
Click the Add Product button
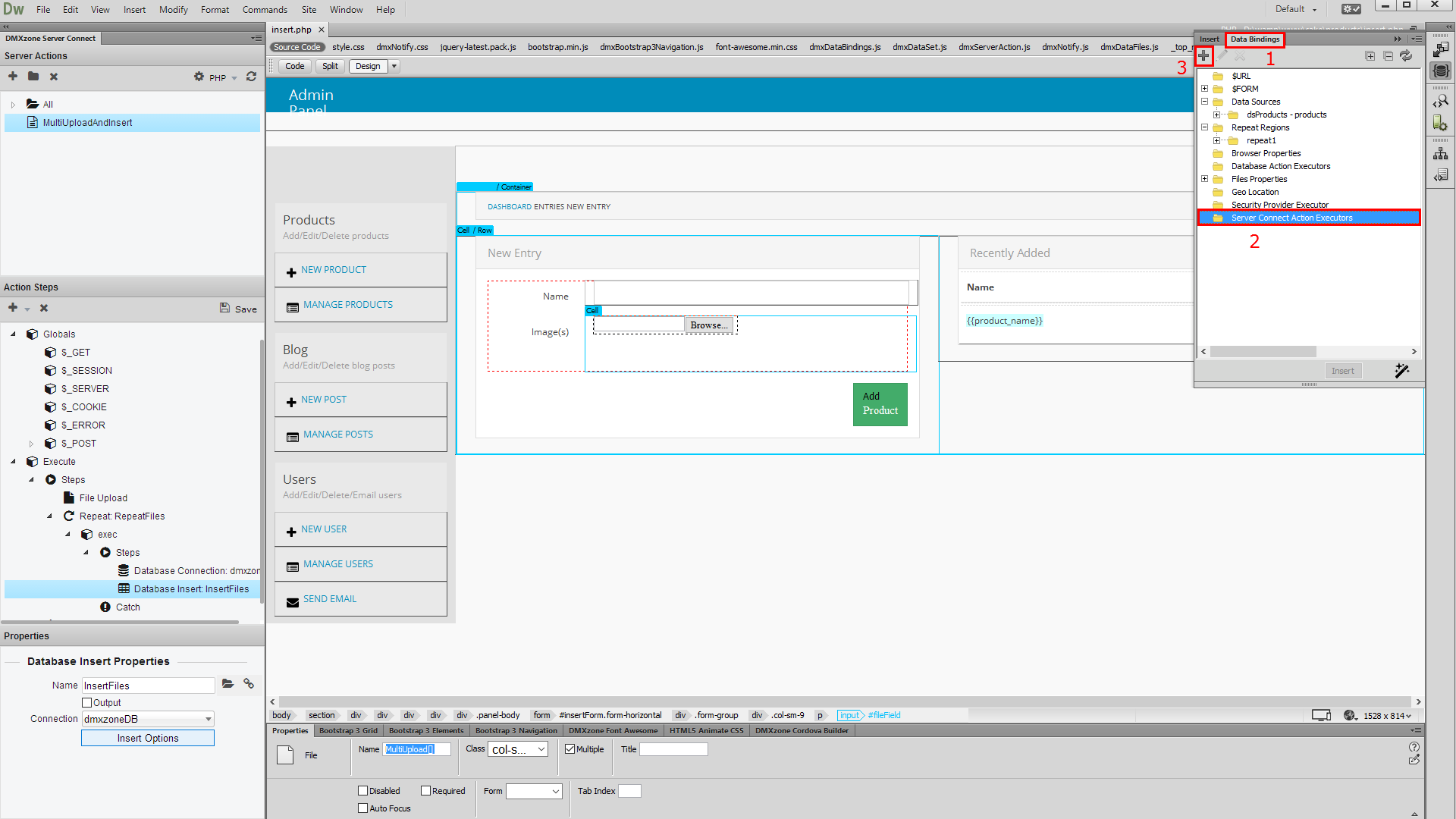click(x=880, y=403)
